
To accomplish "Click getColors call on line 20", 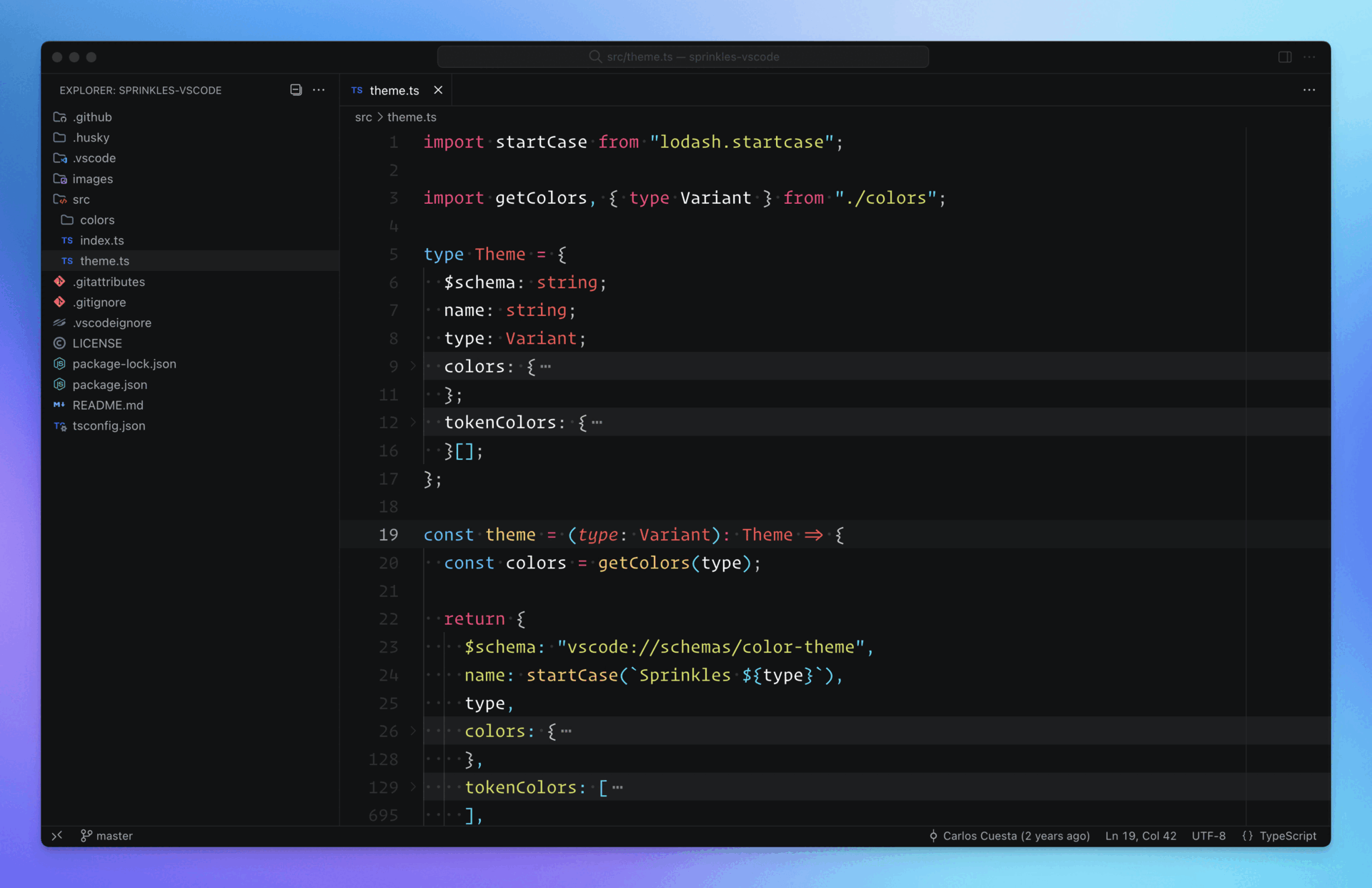I will pyautogui.click(x=643, y=563).
